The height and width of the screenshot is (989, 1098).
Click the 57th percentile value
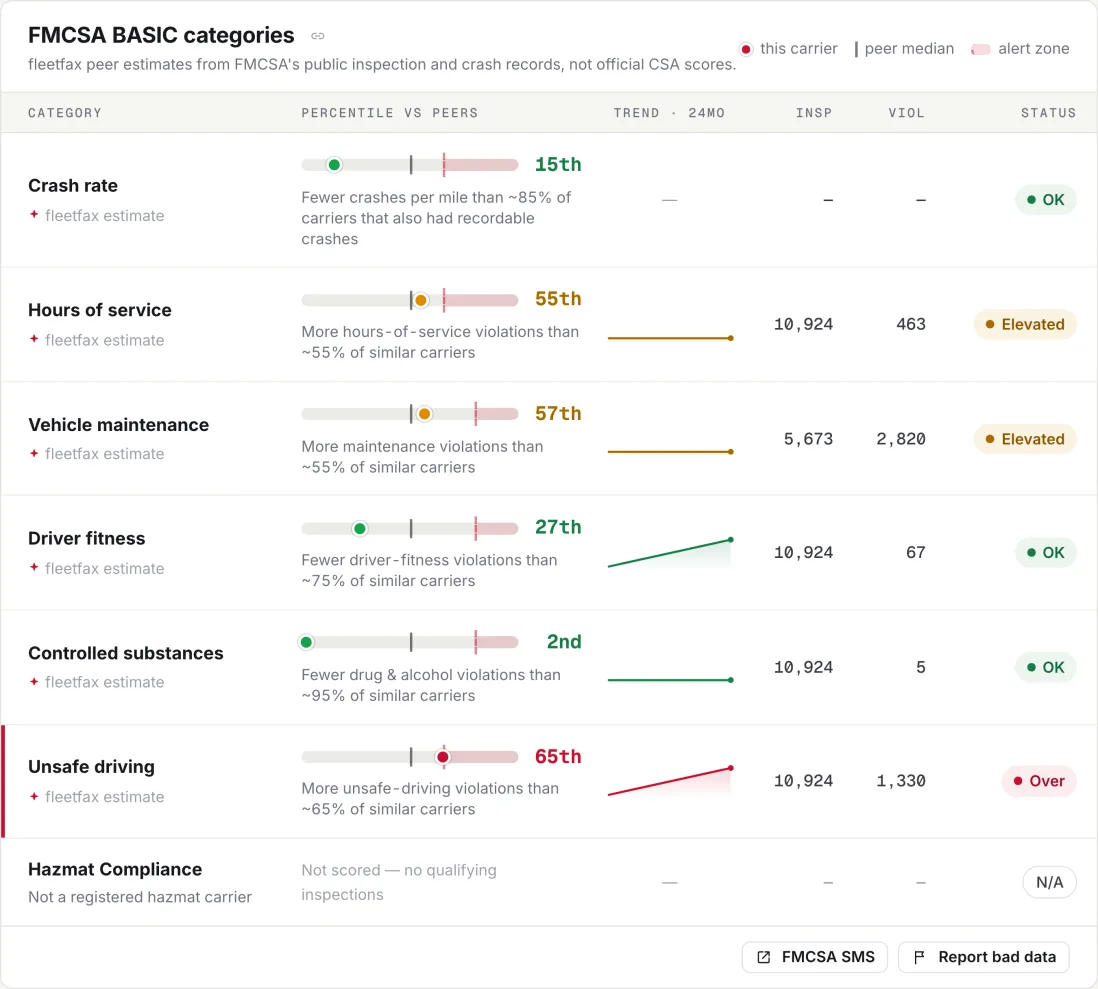[558, 414]
